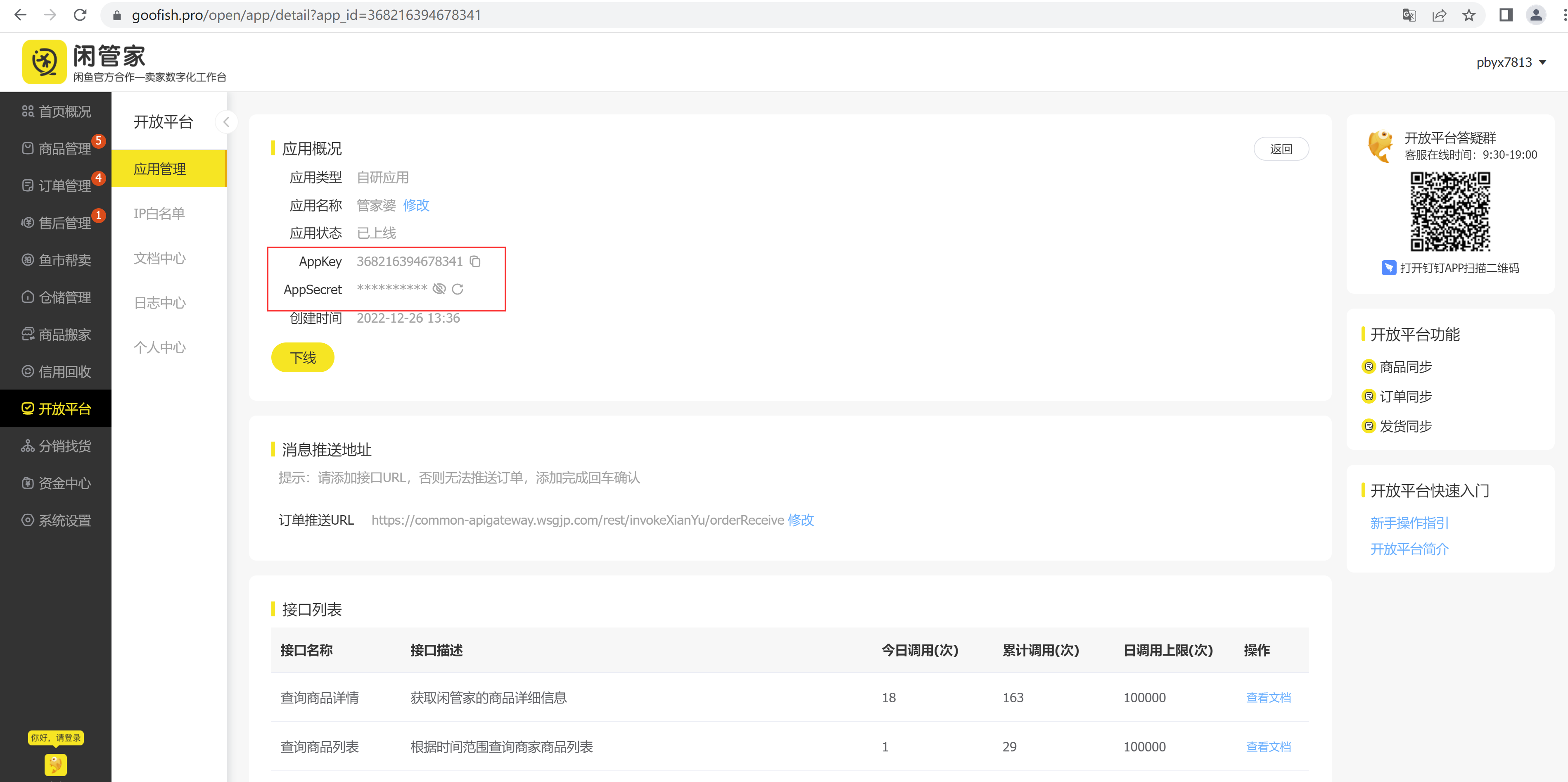Click the browser forward arrow
Screen dimensions: 1568x782
click(50, 15)
